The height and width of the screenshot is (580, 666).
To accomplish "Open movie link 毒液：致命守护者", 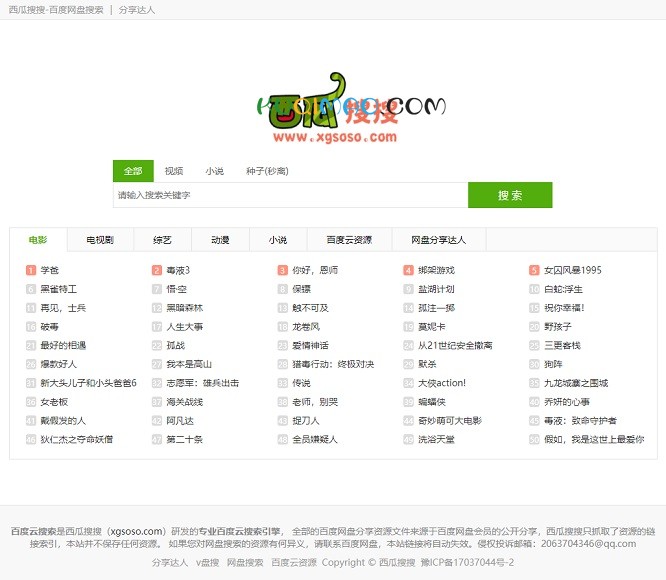I will coord(581,421).
